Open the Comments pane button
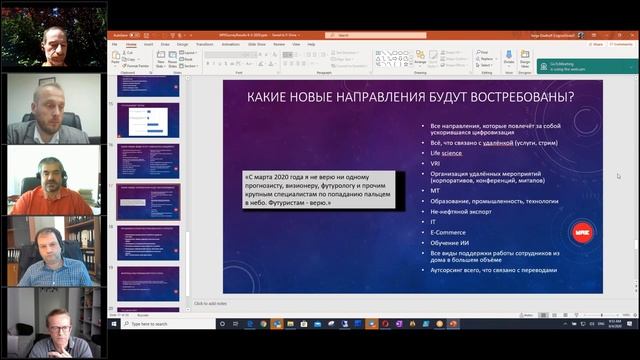This screenshot has width=640, height=360. click(620, 44)
